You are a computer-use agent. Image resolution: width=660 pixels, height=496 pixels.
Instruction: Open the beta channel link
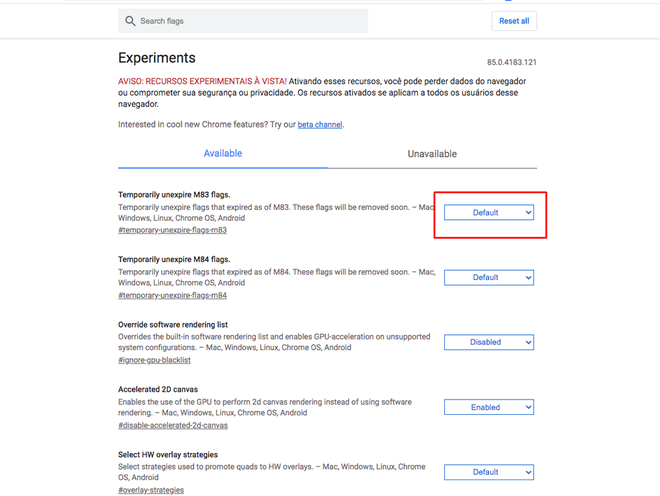tap(320, 125)
